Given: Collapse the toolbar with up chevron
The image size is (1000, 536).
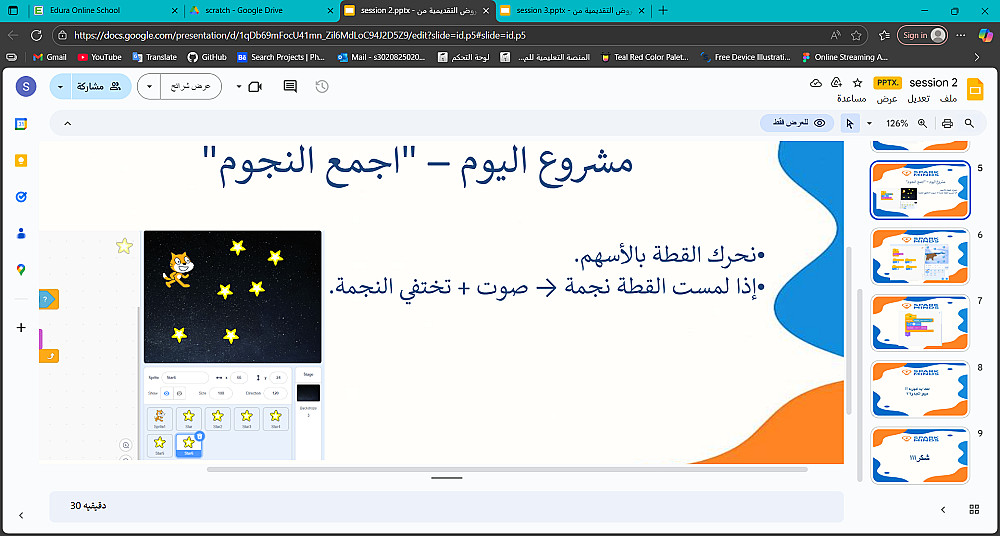Looking at the screenshot, I should (x=68, y=123).
